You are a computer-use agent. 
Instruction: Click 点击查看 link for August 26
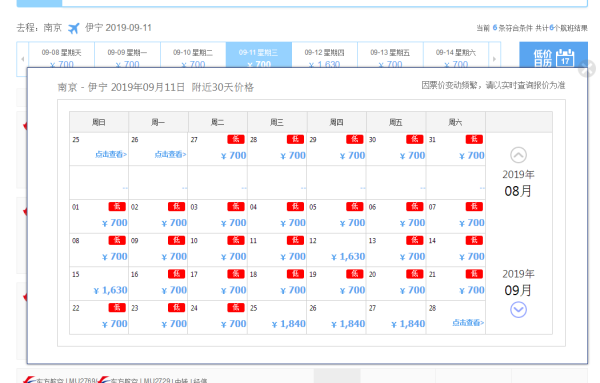[x=170, y=154]
